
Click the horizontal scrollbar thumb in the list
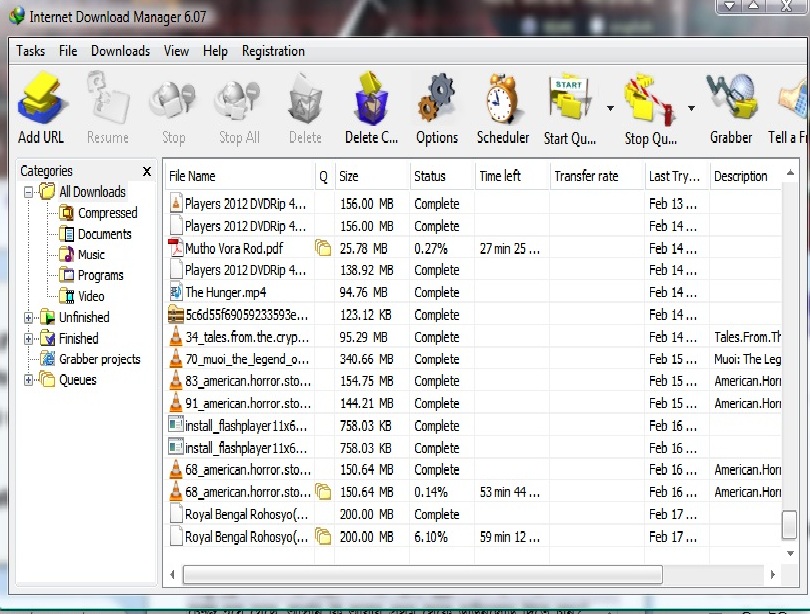[x=423, y=574]
